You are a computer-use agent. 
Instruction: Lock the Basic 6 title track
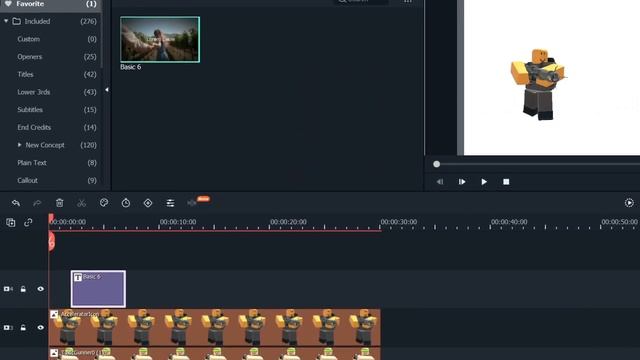(x=23, y=289)
